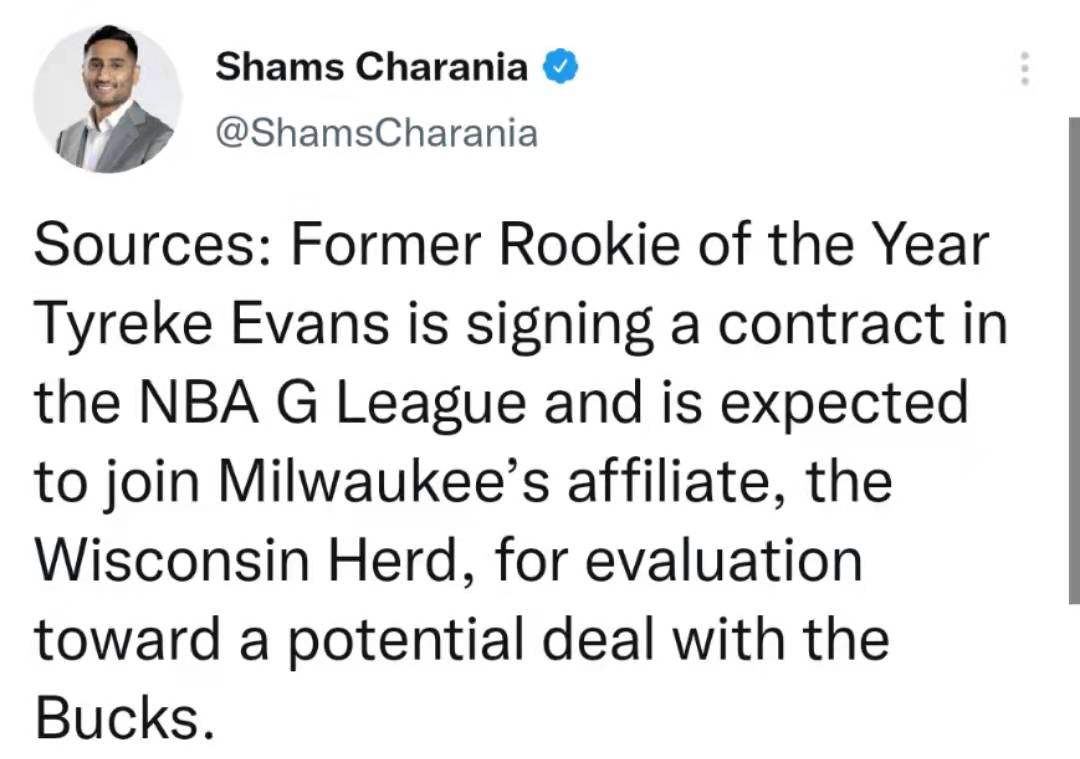Screen dimensions: 1080x759
Task: Click the word "expected" in the tweet
Action: pos(844,404)
